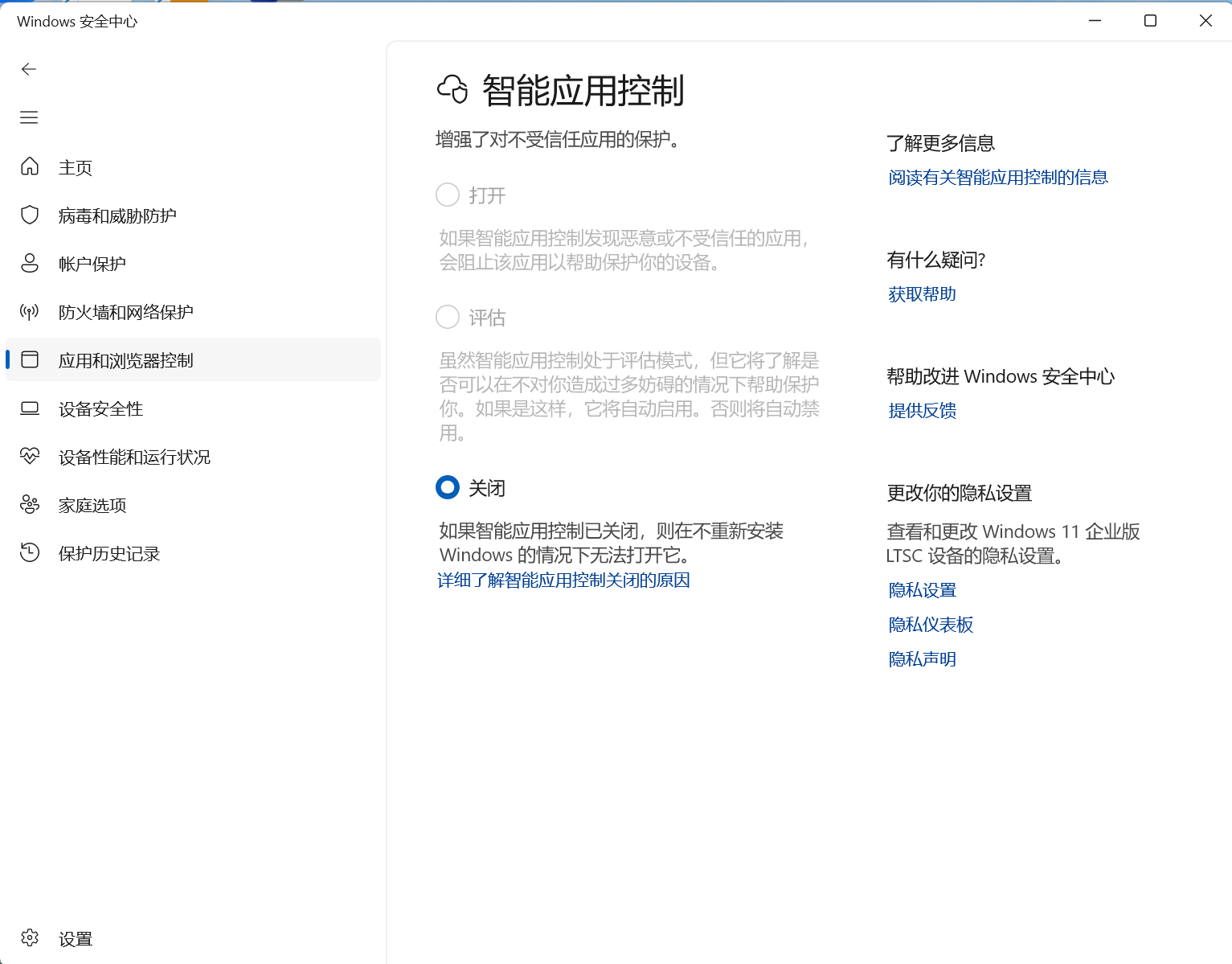1232x964 pixels.
Task: Select the 评估 radio option
Action: coord(448,317)
